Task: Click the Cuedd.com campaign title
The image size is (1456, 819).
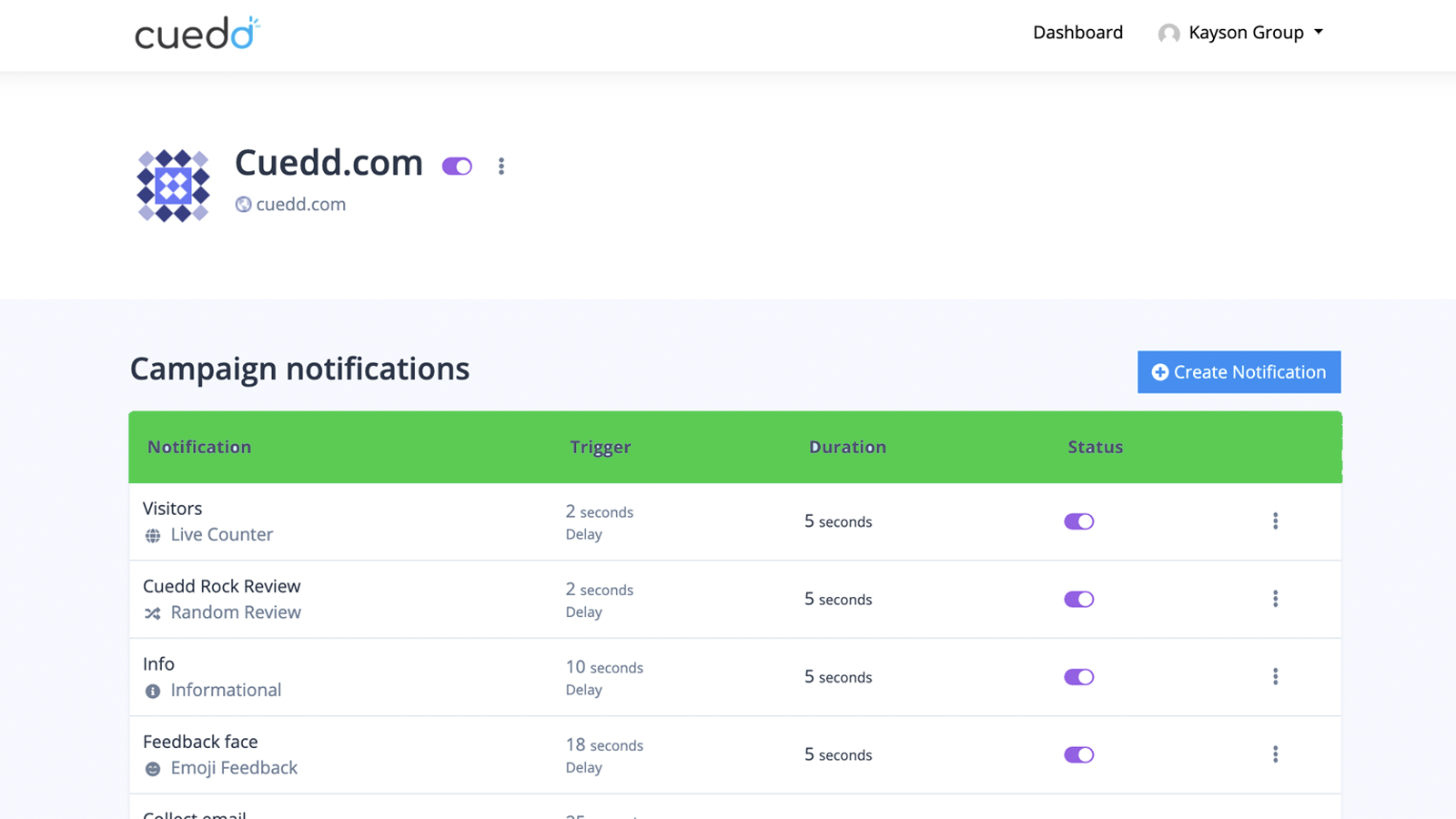Action: [329, 164]
